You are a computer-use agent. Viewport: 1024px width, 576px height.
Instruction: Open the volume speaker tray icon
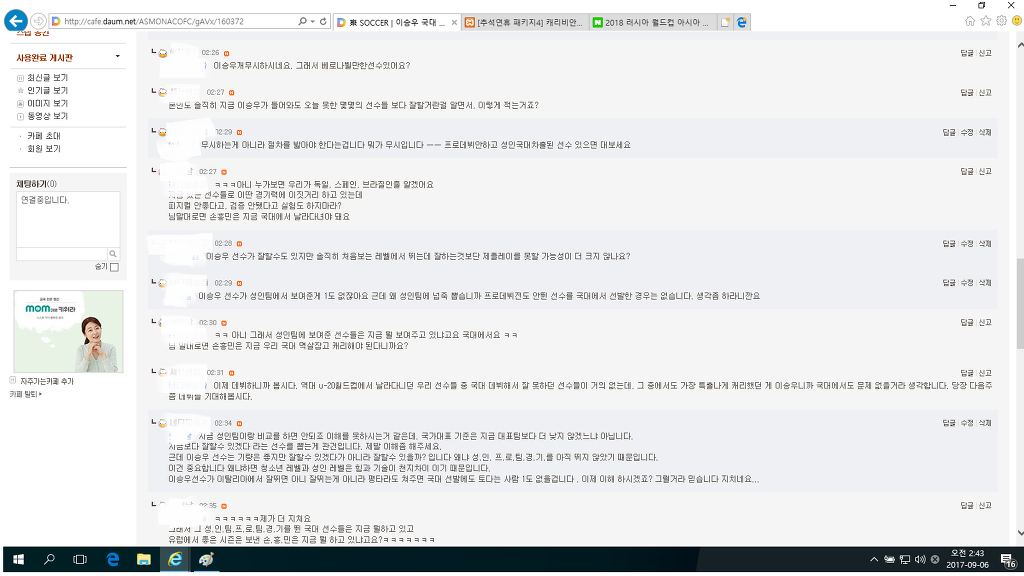tap(920, 560)
